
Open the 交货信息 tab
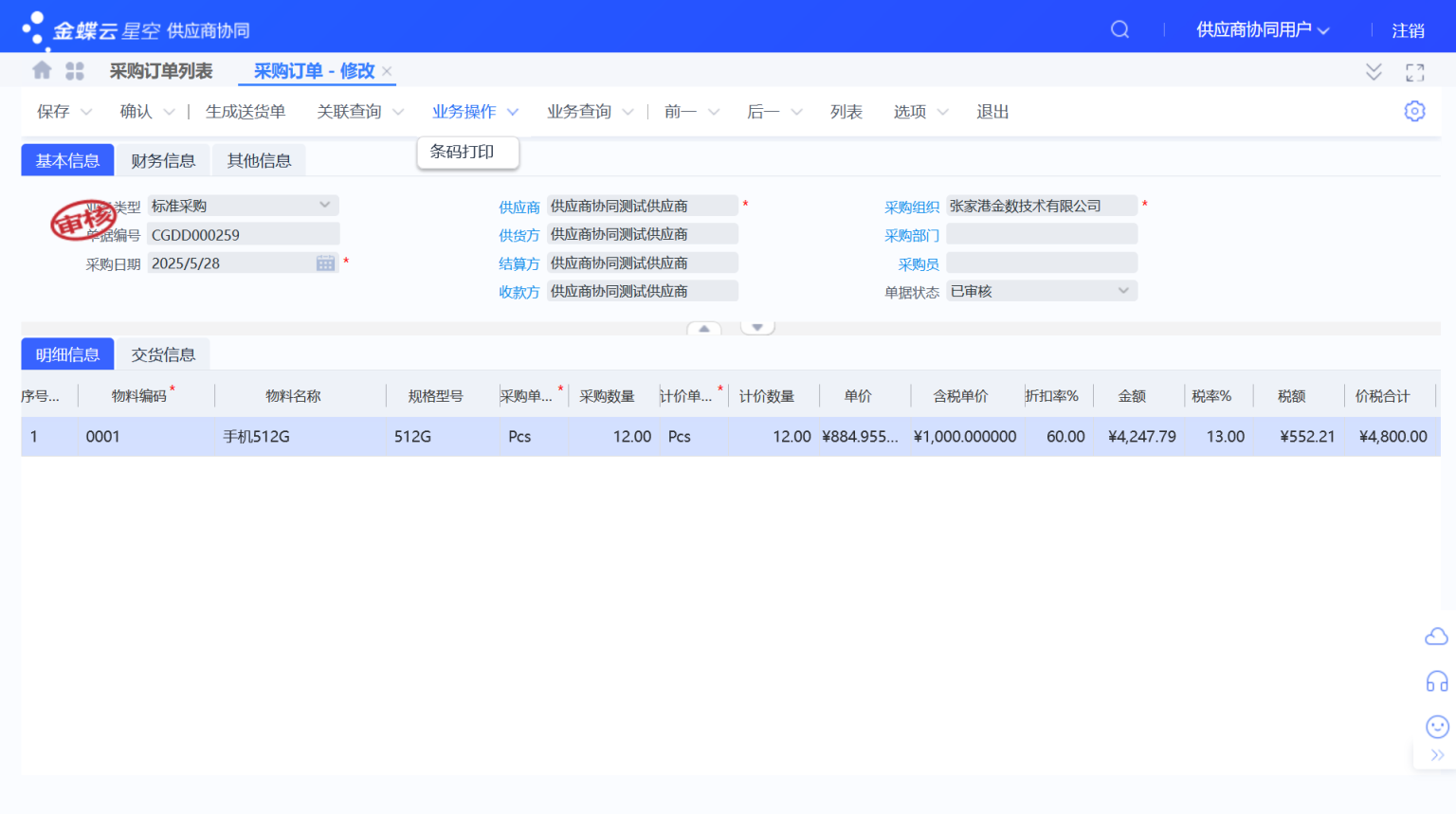[163, 353]
